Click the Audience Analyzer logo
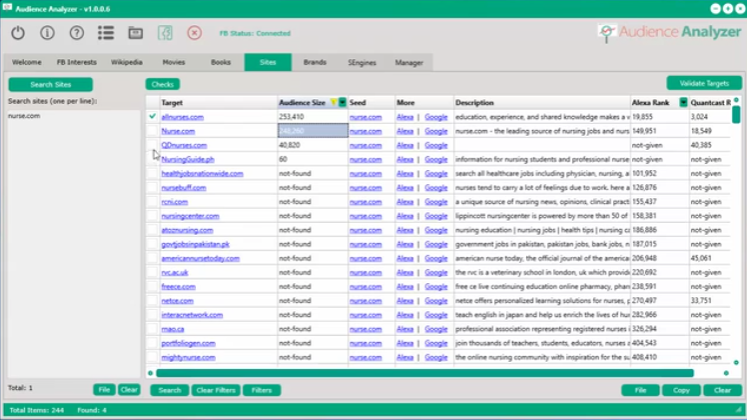Viewport: 747px width, 420px height. pos(669,32)
